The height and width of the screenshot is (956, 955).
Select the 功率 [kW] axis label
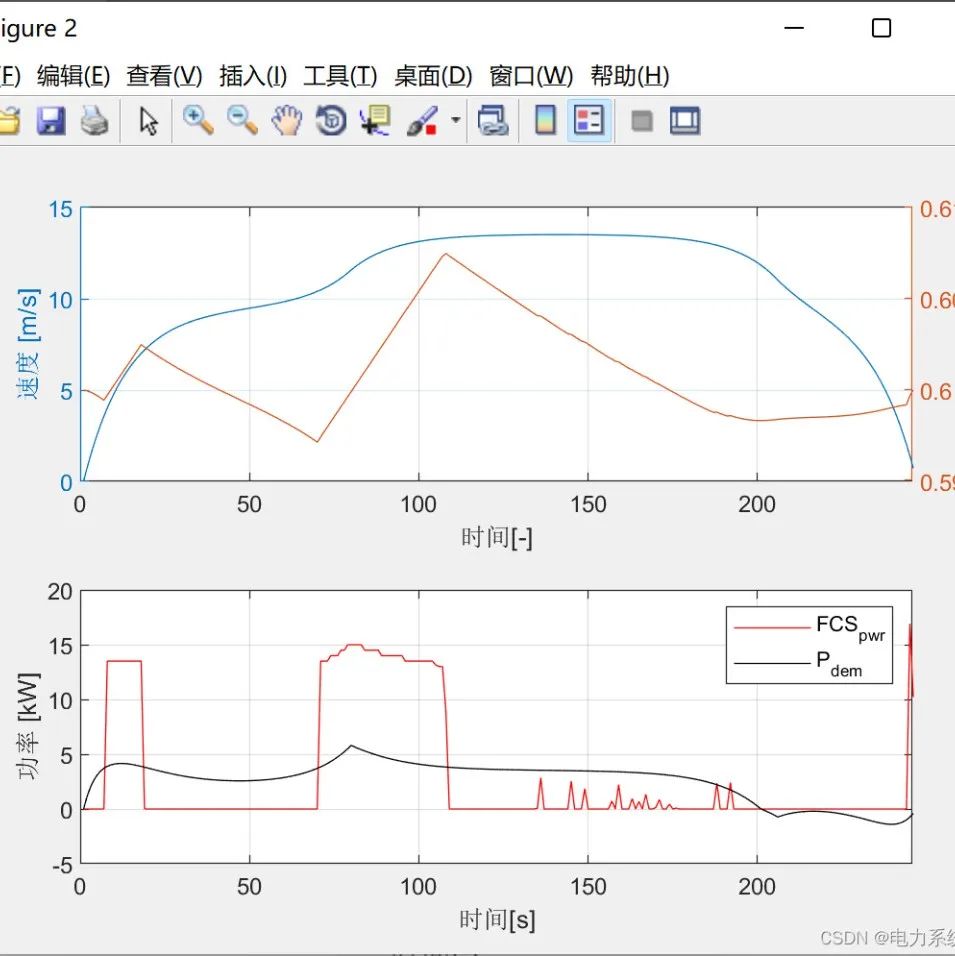pyautogui.click(x=28, y=726)
